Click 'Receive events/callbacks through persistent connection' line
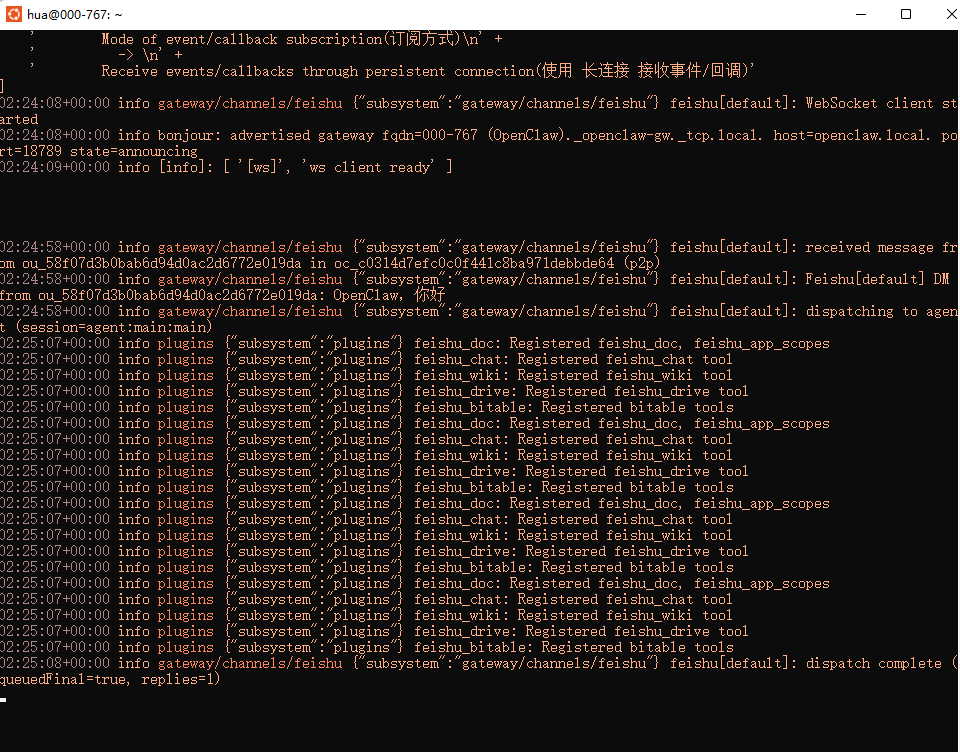The width and height of the screenshot is (960, 752). (427, 71)
